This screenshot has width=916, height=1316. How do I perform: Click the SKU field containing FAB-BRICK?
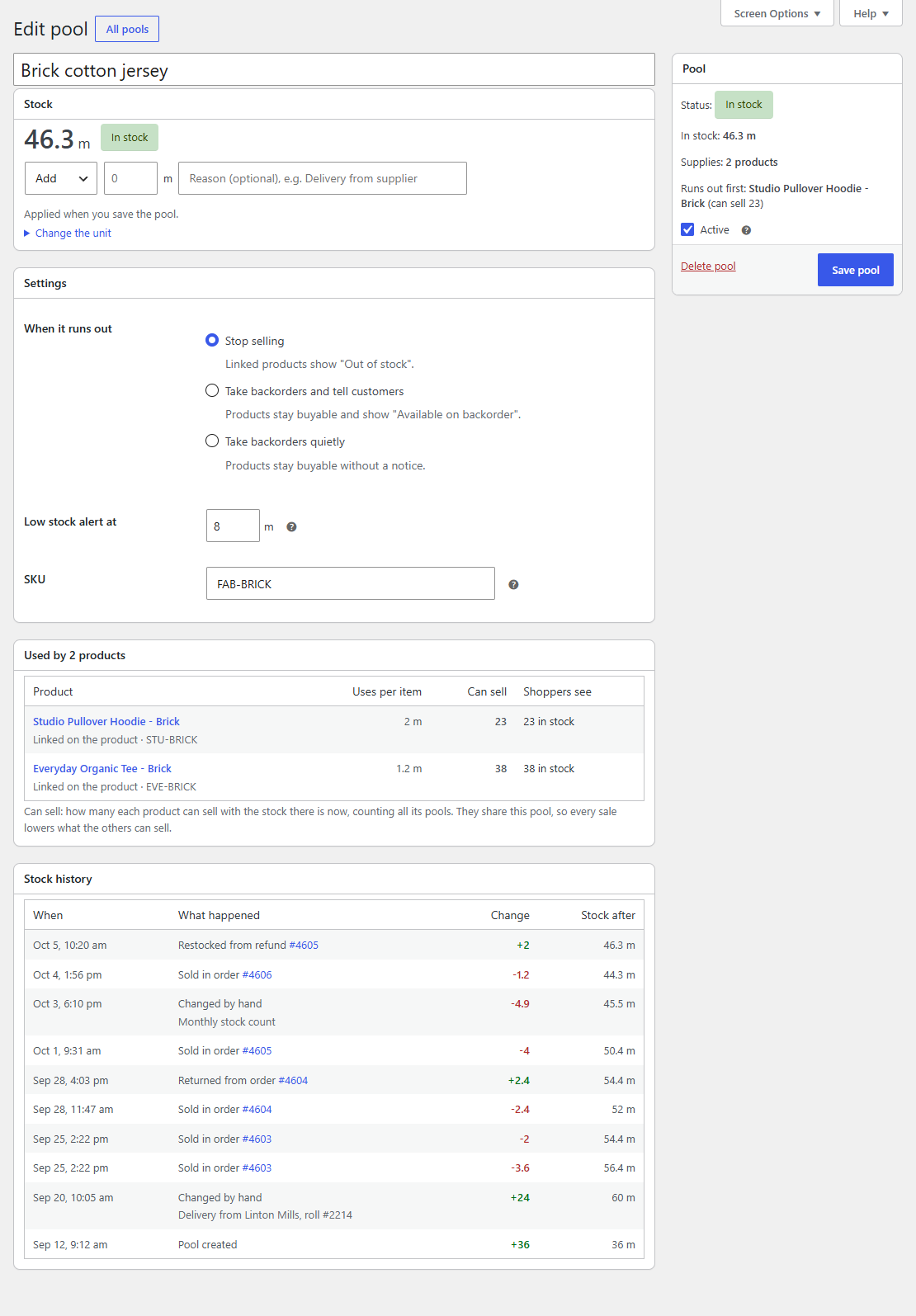[x=351, y=583]
